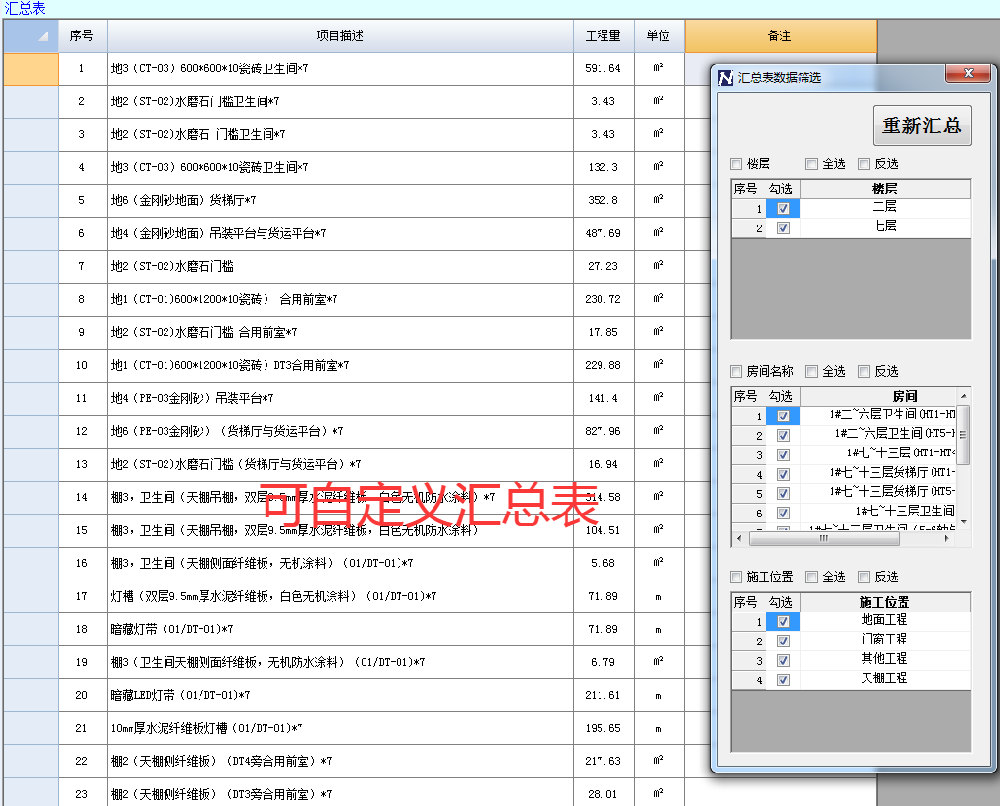This screenshot has height=806, width=1000.
Task: Select the 二层 row in floor list
Action: pyautogui.click(x=885, y=207)
